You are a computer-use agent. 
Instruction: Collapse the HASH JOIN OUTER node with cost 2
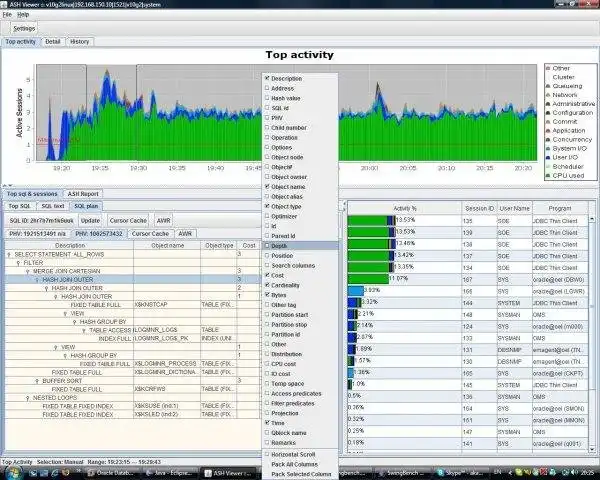46,288
